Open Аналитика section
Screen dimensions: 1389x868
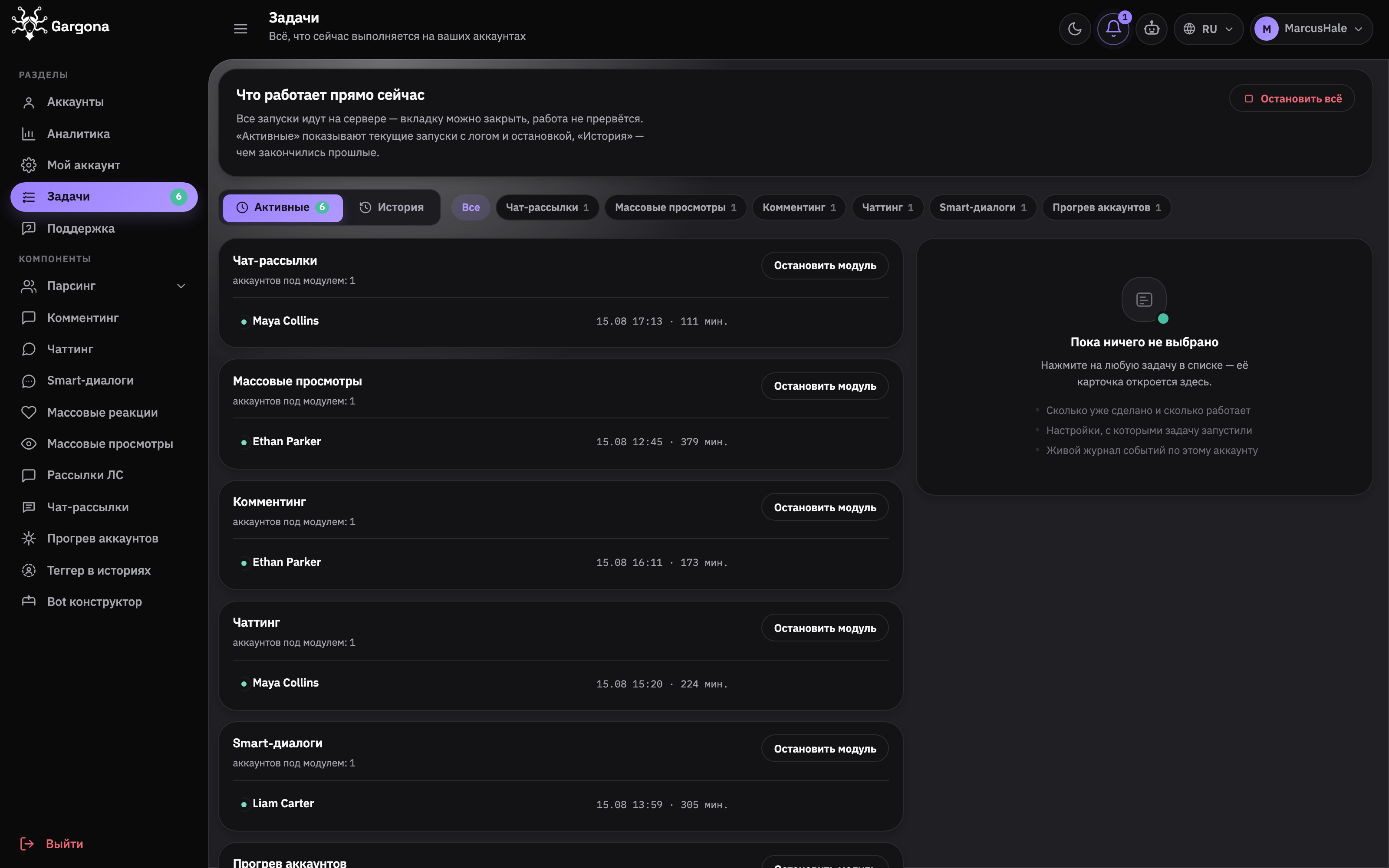(104, 134)
